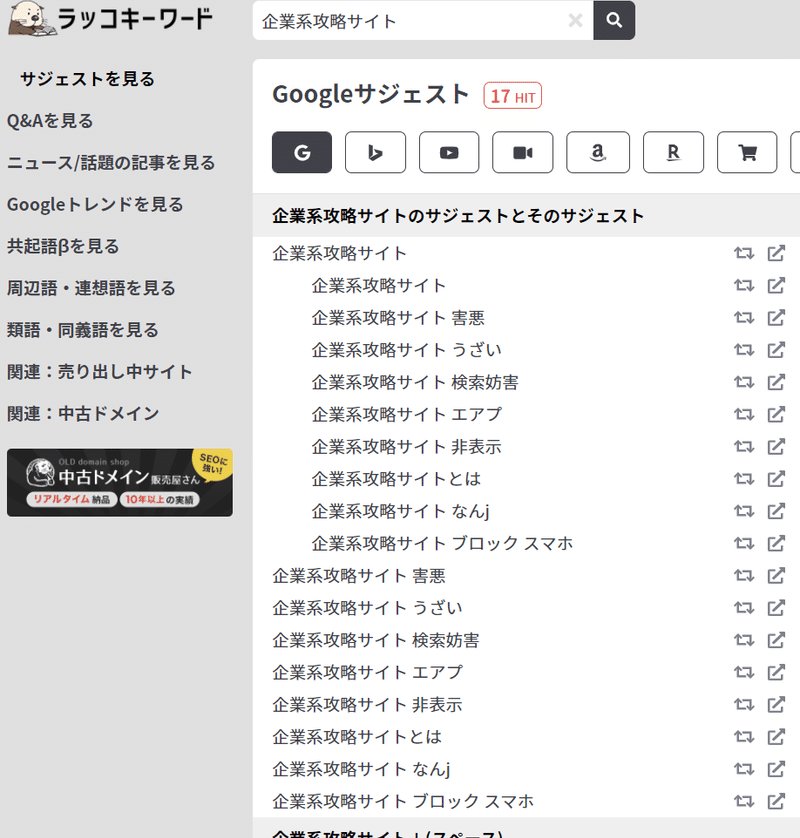Click indented keyword 企業系攻略サイト ブロック スマホ
Image resolution: width=800 pixels, height=838 pixels.
[x=442, y=544]
